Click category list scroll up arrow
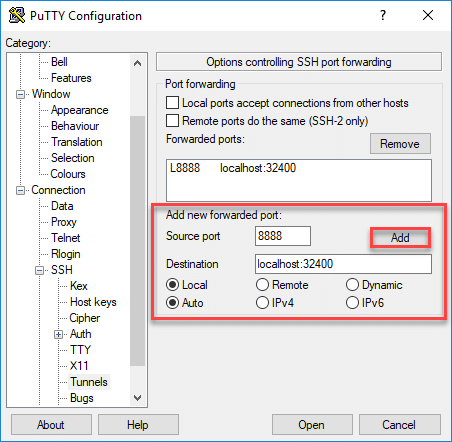 pos(137,63)
